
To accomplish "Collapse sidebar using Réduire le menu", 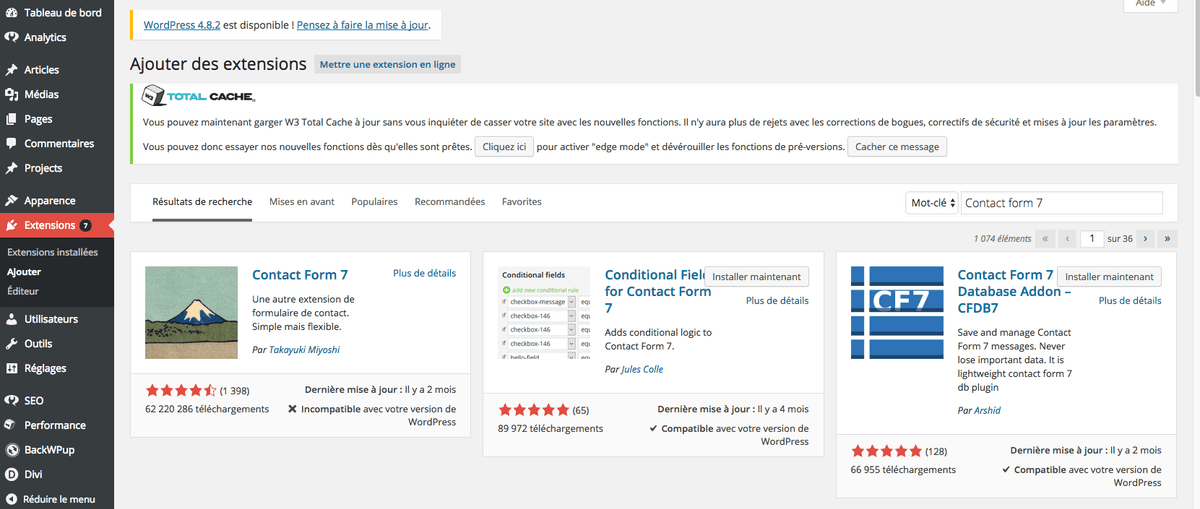I will pyautogui.click(x=50, y=499).
